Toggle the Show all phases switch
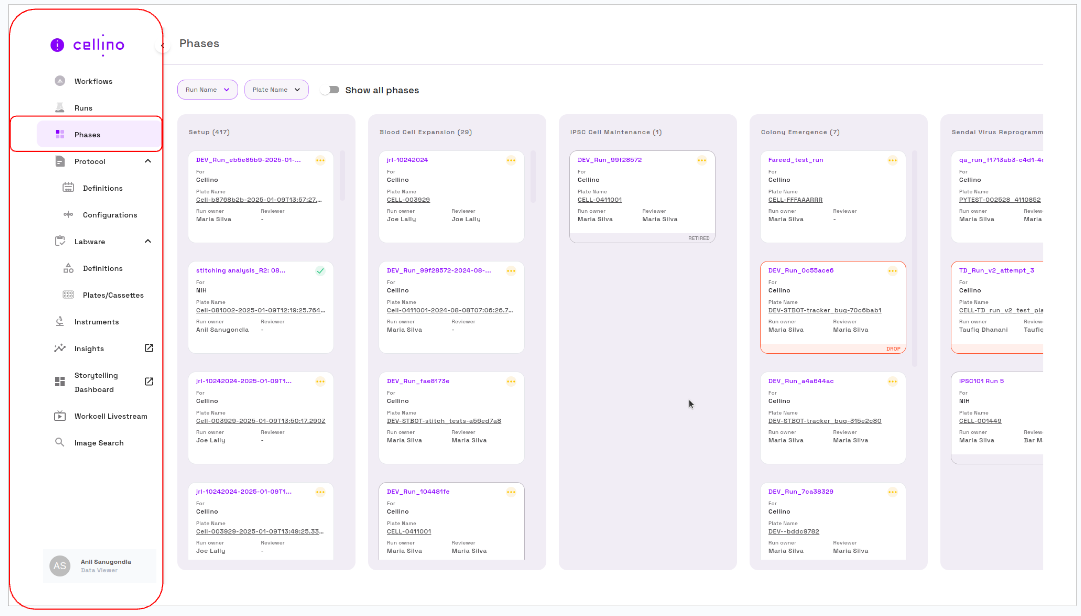Image resolution: width=1081 pixels, height=616 pixels. pos(330,90)
